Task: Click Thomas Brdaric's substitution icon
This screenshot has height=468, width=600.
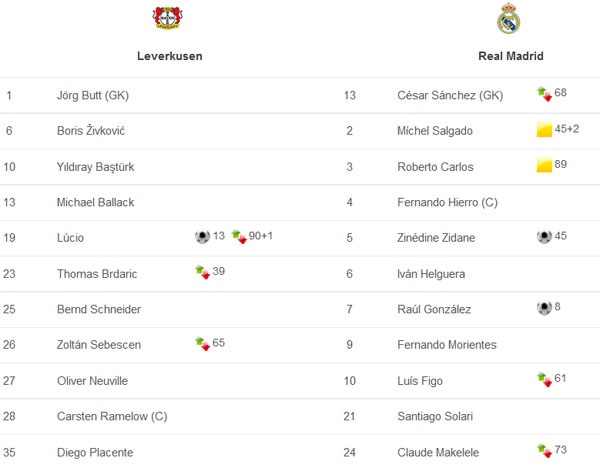Action: 203,272
